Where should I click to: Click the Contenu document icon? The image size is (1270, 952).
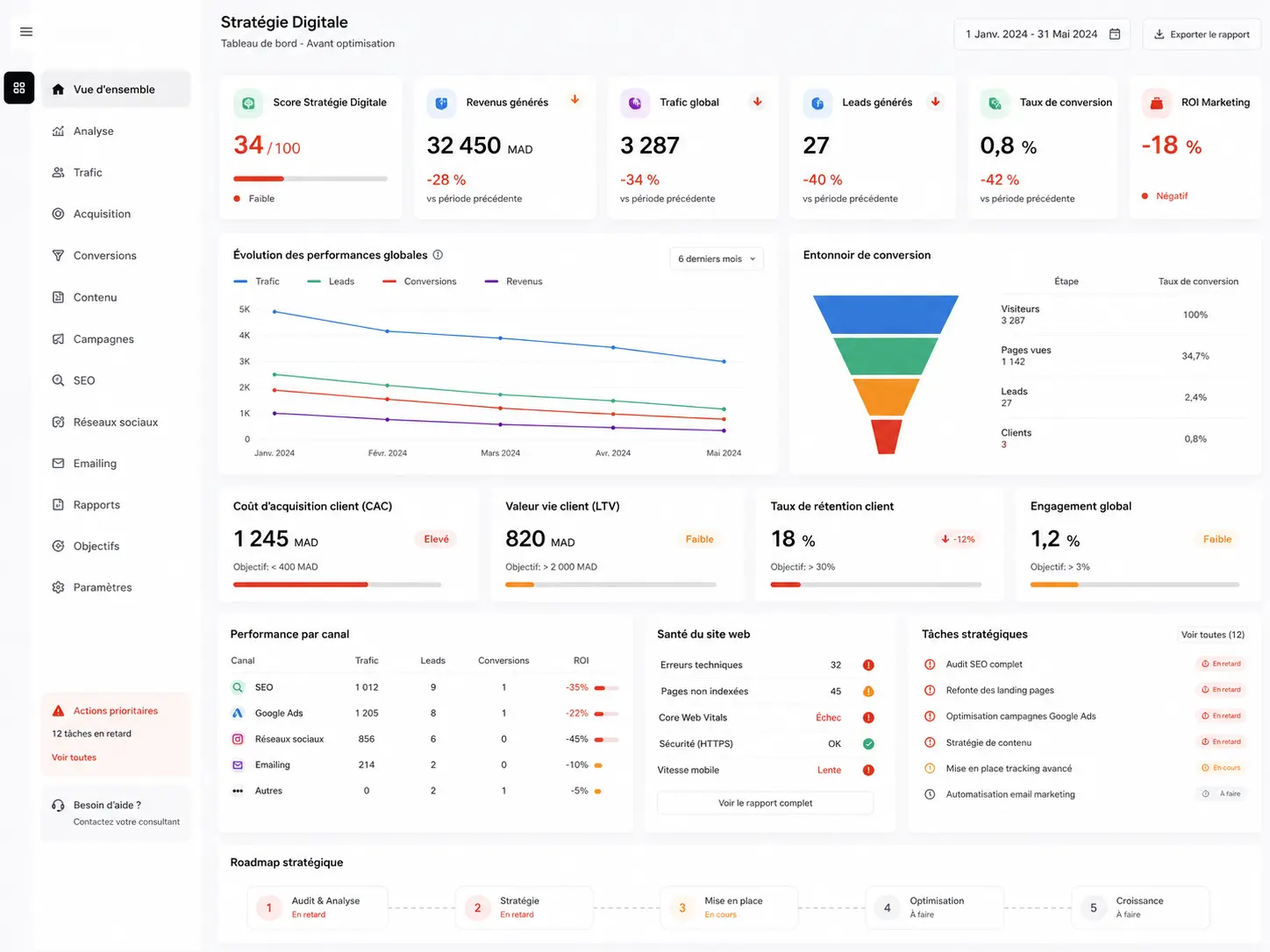[x=58, y=297]
